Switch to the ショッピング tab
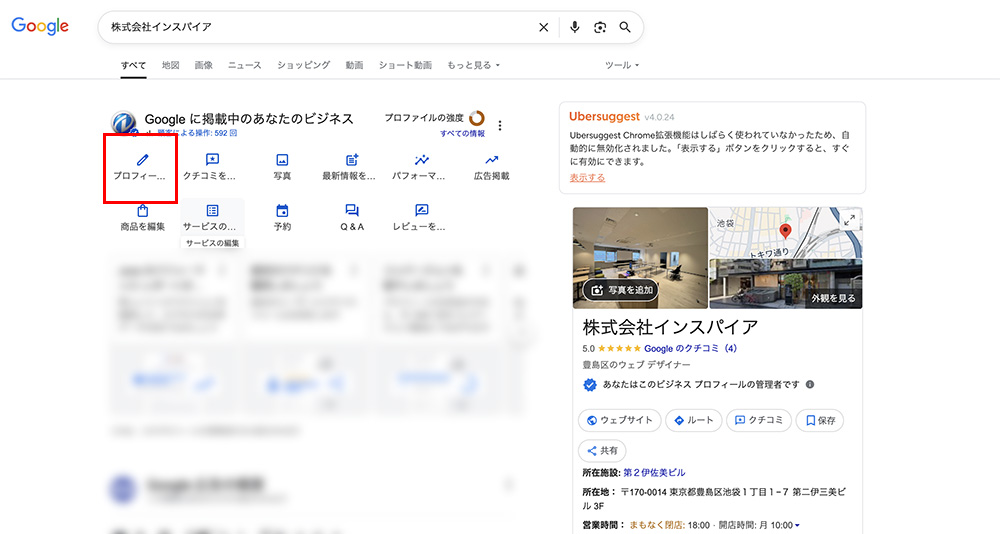The width and height of the screenshot is (1000, 534). [x=304, y=65]
